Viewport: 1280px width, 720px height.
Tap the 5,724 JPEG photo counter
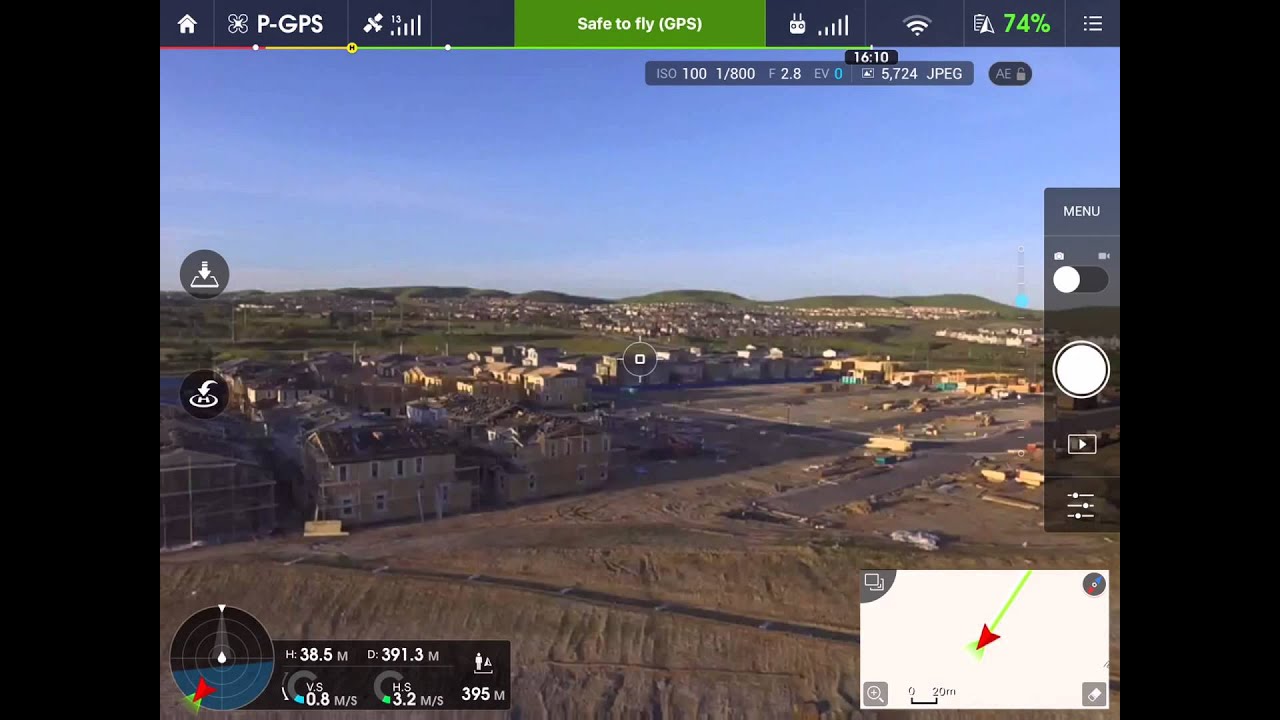(x=912, y=74)
